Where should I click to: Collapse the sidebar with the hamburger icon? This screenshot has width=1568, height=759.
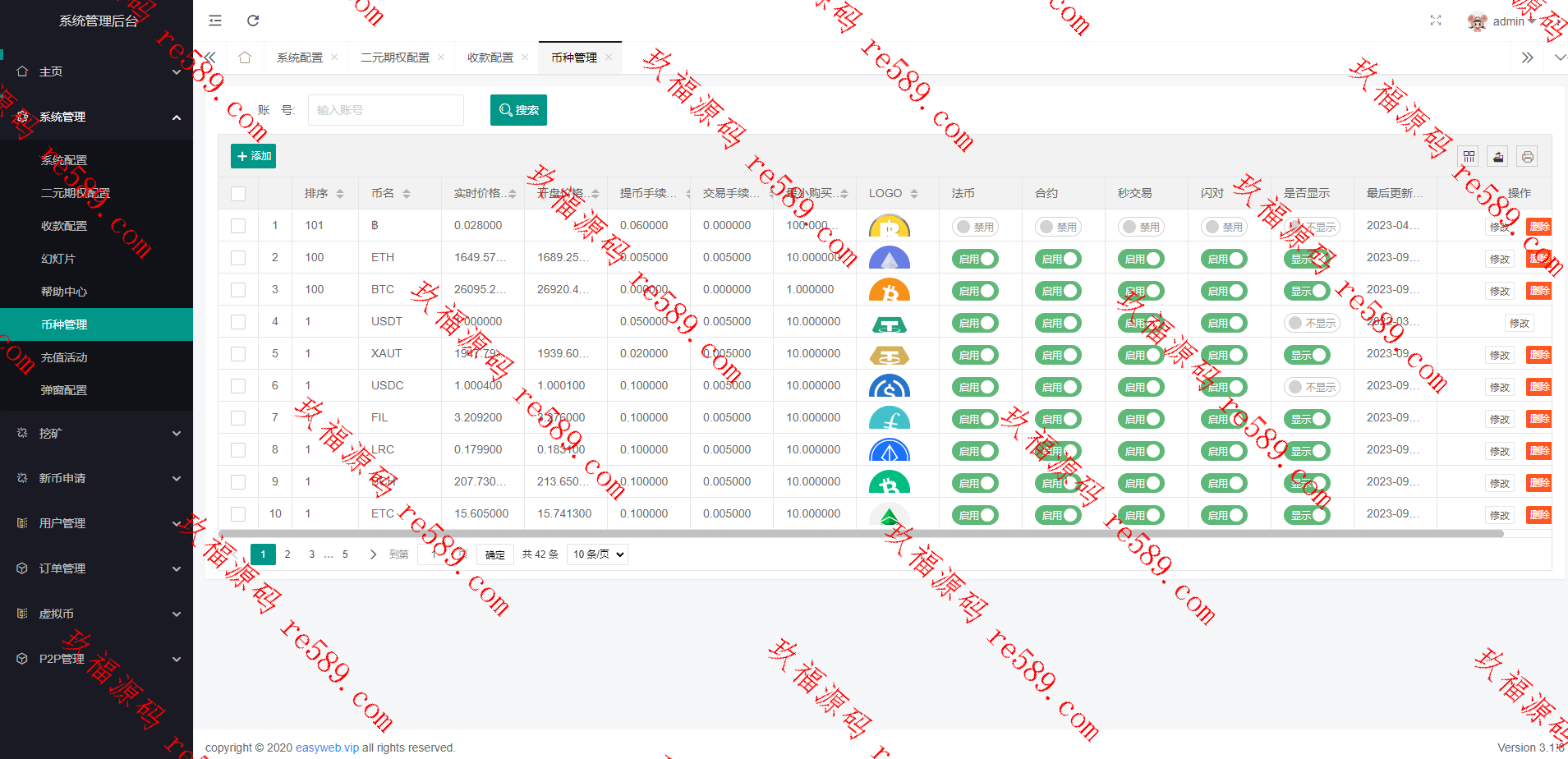(215, 21)
